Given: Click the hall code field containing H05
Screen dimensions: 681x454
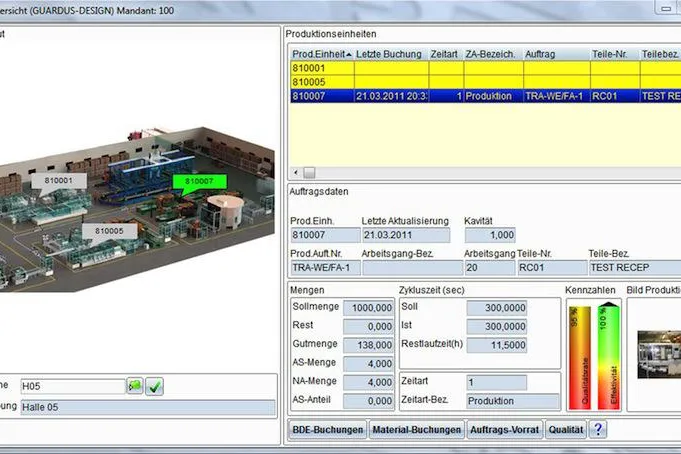Looking at the screenshot, I should pos(73,386).
